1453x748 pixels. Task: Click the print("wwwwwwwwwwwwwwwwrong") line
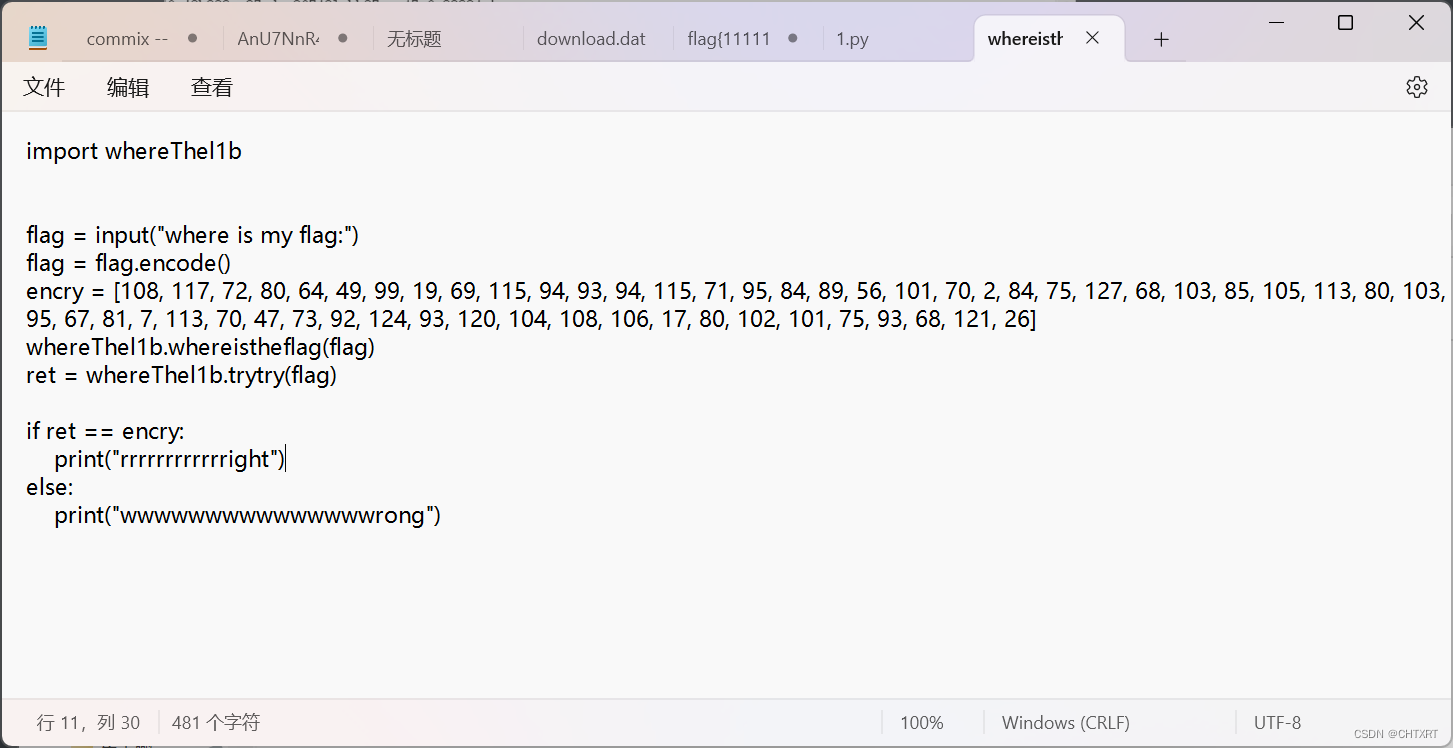(x=248, y=515)
